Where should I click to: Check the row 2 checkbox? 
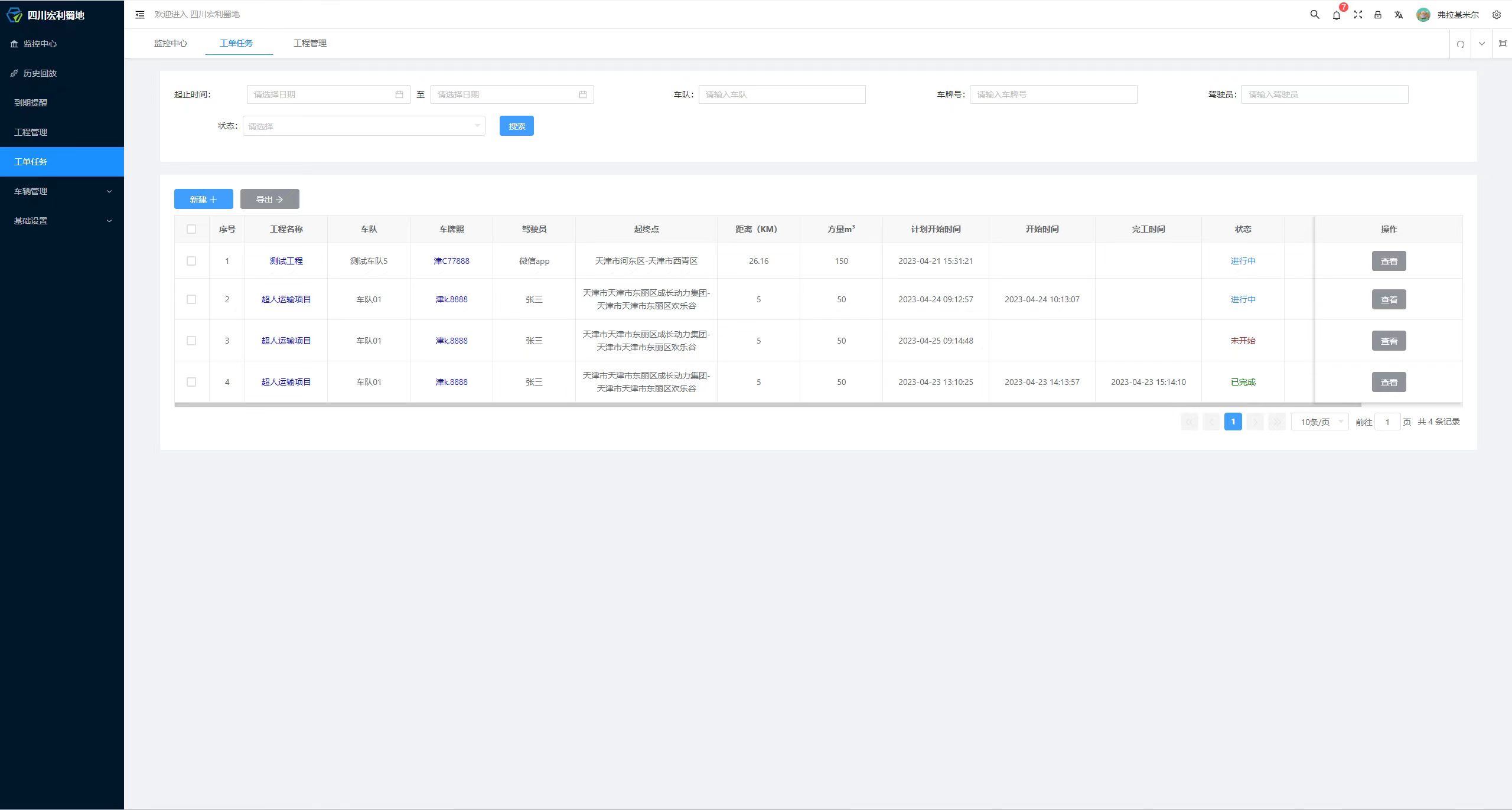pyautogui.click(x=191, y=299)
